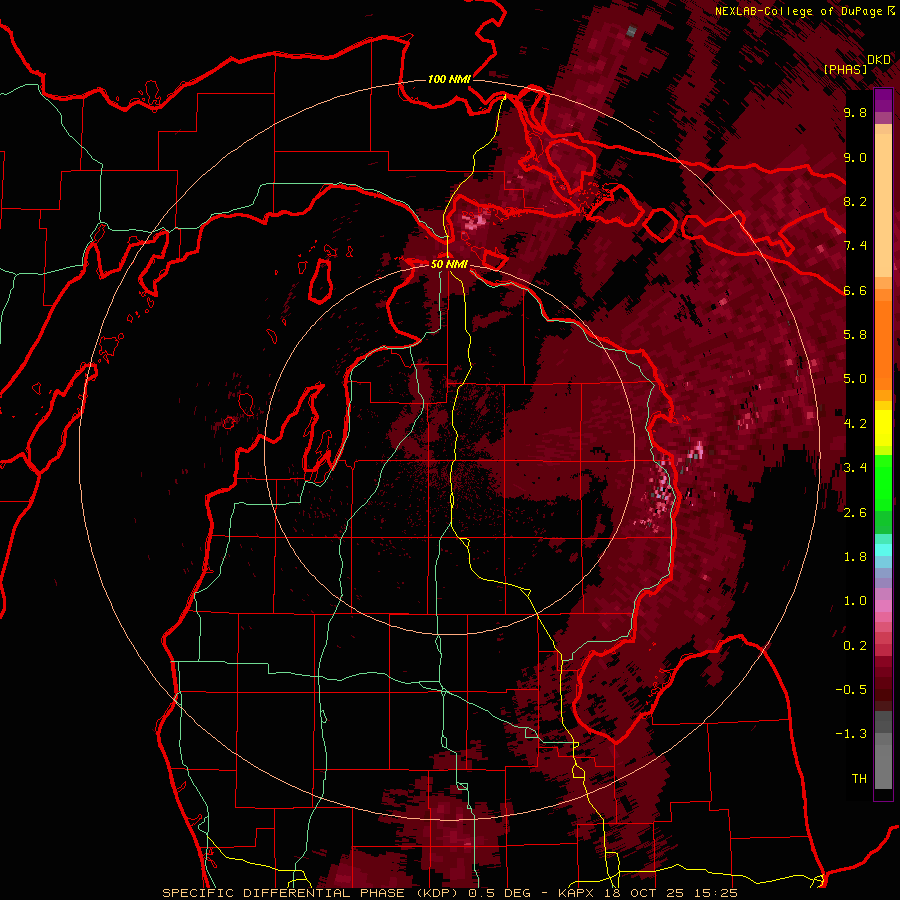Click the [PHAS] units label
The width and height of the screenshot is (900, 900).
point(845,70)
